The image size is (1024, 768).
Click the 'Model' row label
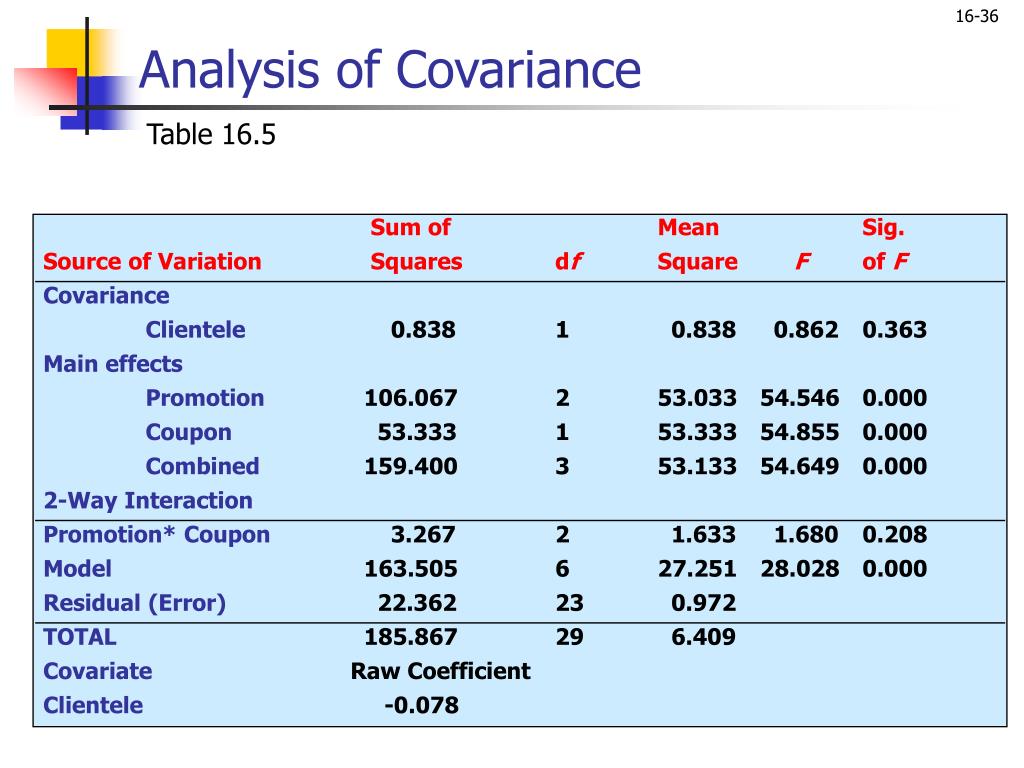tap(77, 568)
